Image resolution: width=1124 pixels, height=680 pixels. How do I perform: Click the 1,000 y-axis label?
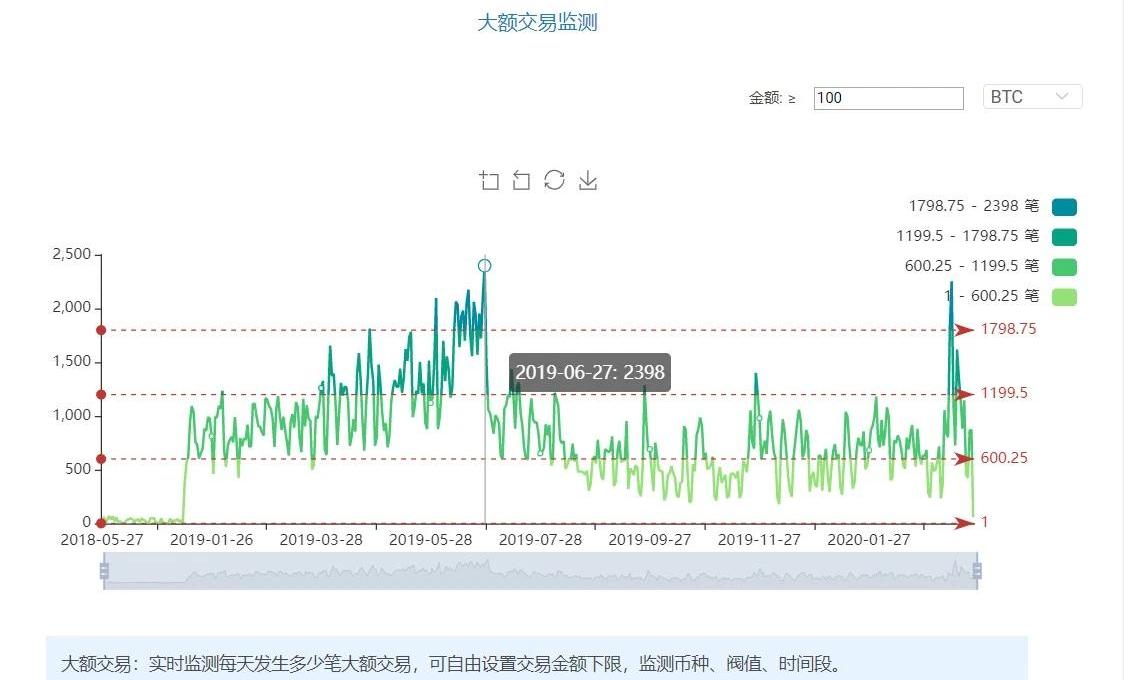point(72,415)
